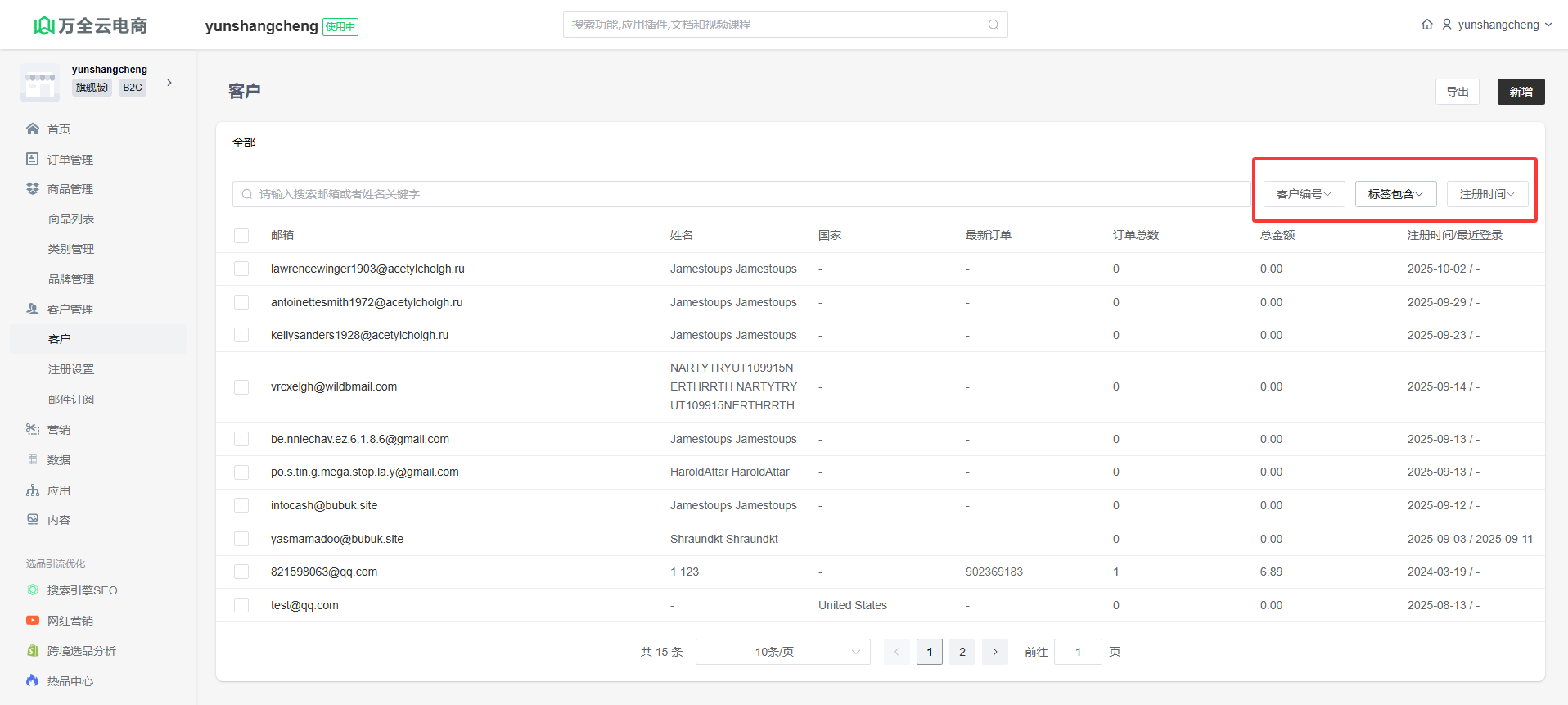Open 搜索引擎SEO from sidebar icon
Screen dimensions: 1568x705
tap(33, 590)
